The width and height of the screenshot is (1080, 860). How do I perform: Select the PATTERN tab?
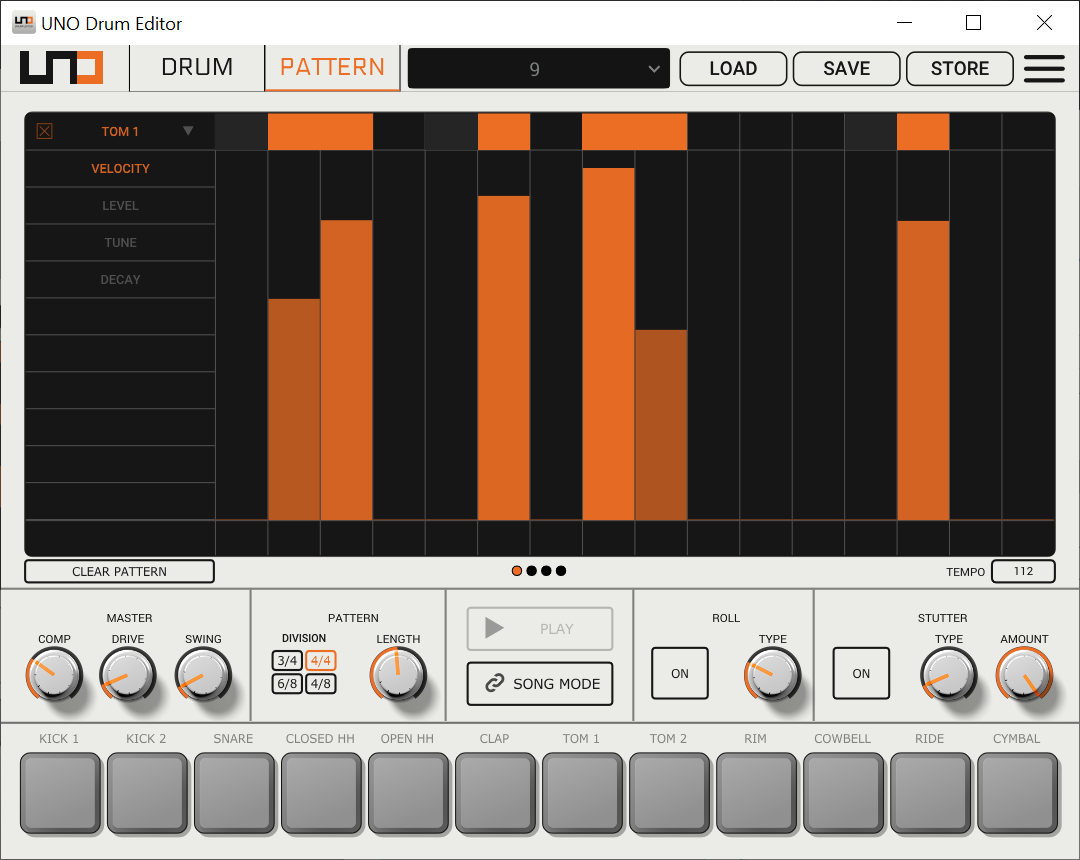pos(332,67)
